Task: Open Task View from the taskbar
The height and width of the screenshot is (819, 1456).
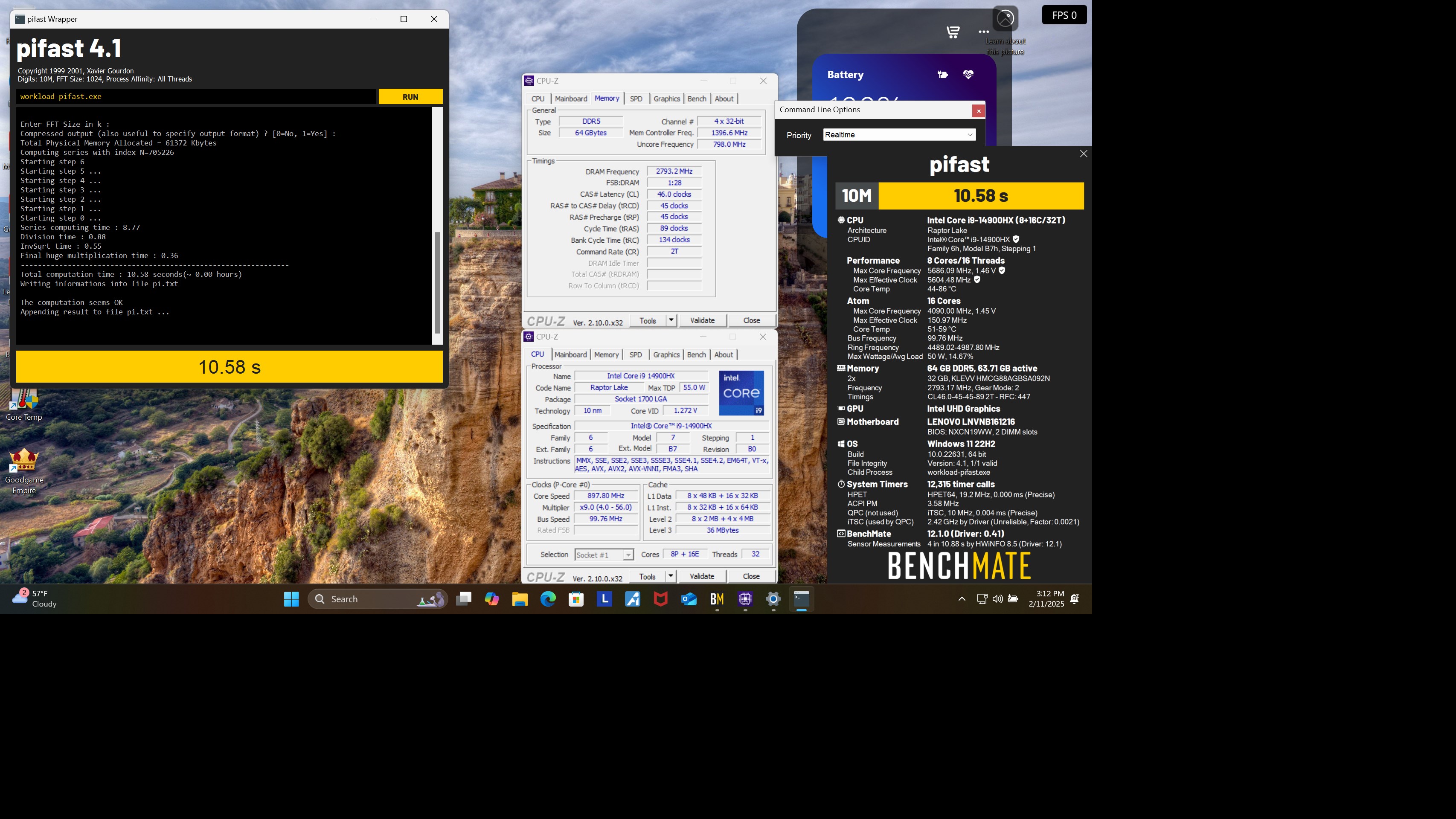Action: (x=464, y=599)
